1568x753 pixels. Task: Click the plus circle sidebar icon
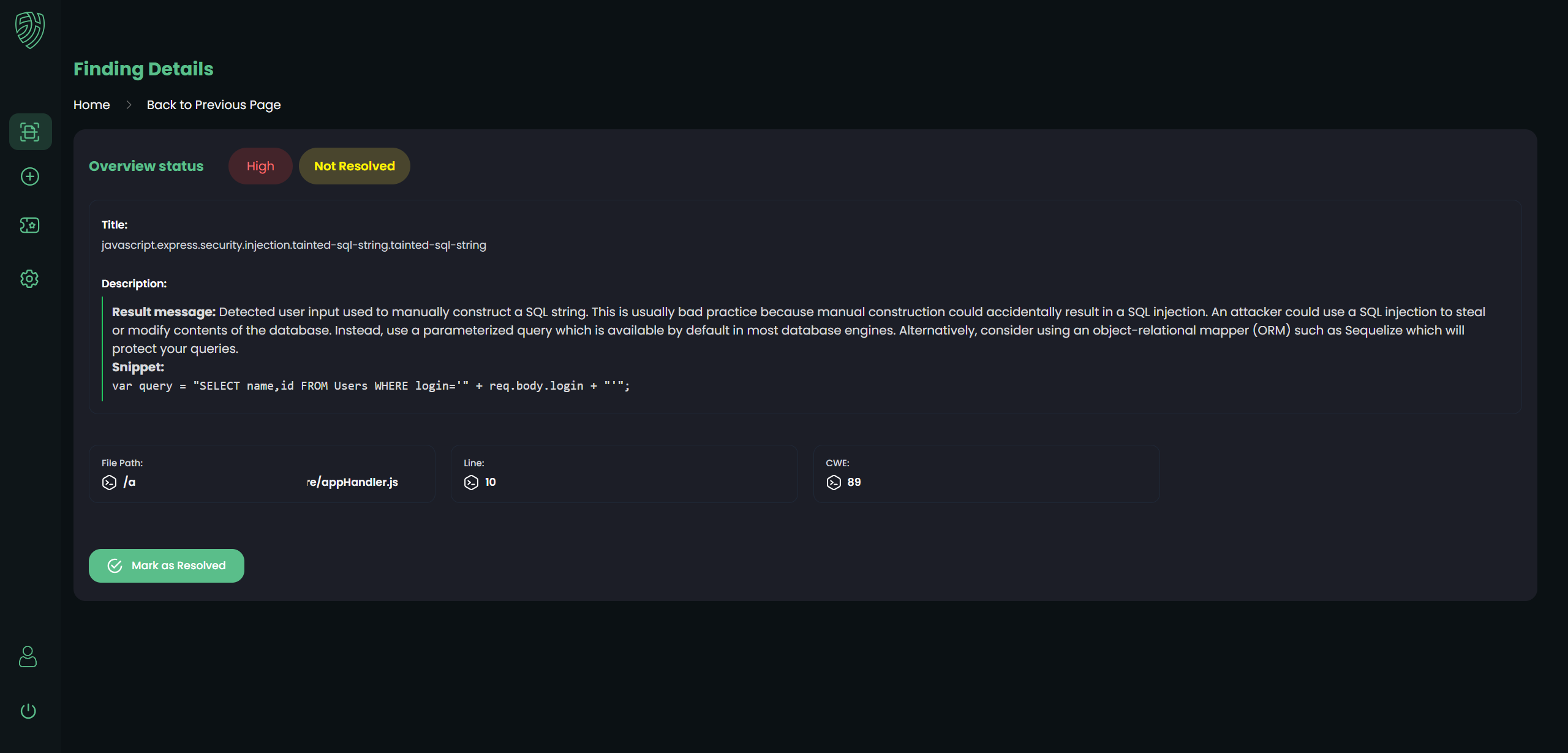30,176
